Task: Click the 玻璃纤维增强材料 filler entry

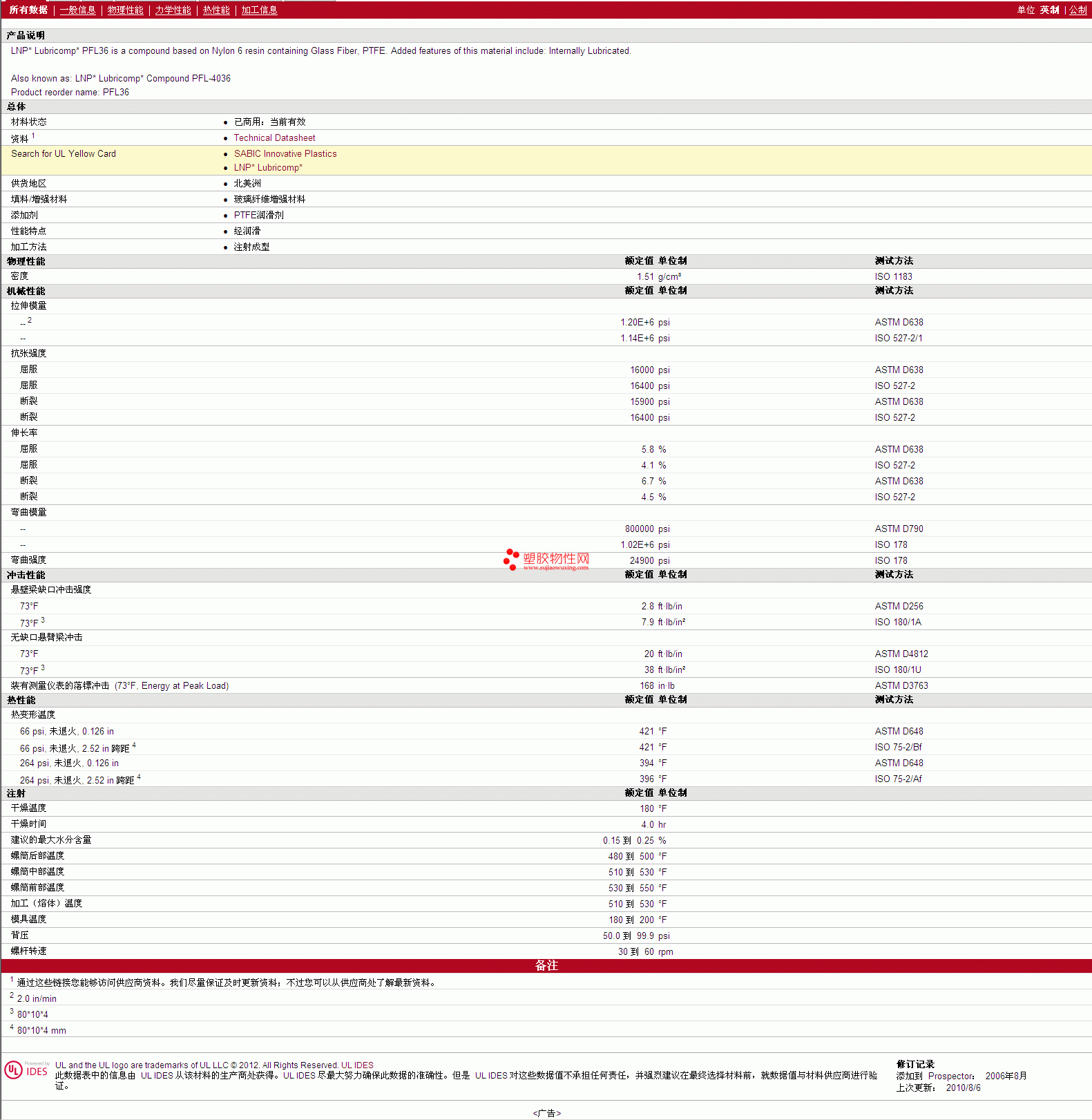Action: [x=269, y=200]
